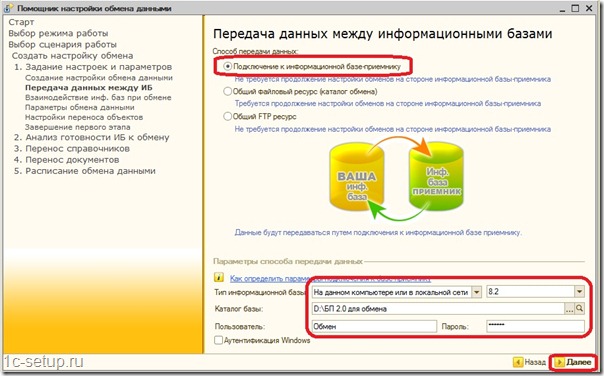The height and width of the screenshot is (376, 604).
Task: Click the 'Данные будут передаваться путем подключения' description text
Action: coord(378,232)
